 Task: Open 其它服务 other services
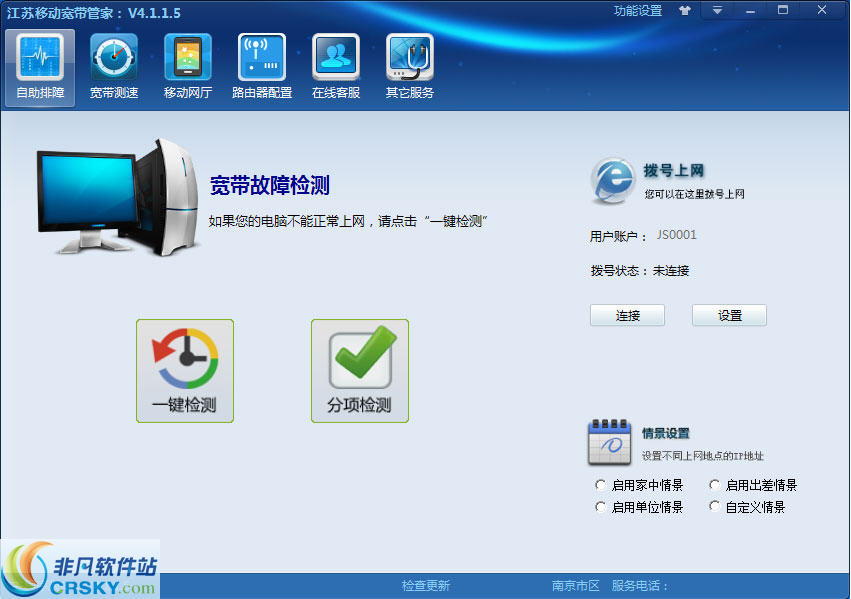click(410, 68)
